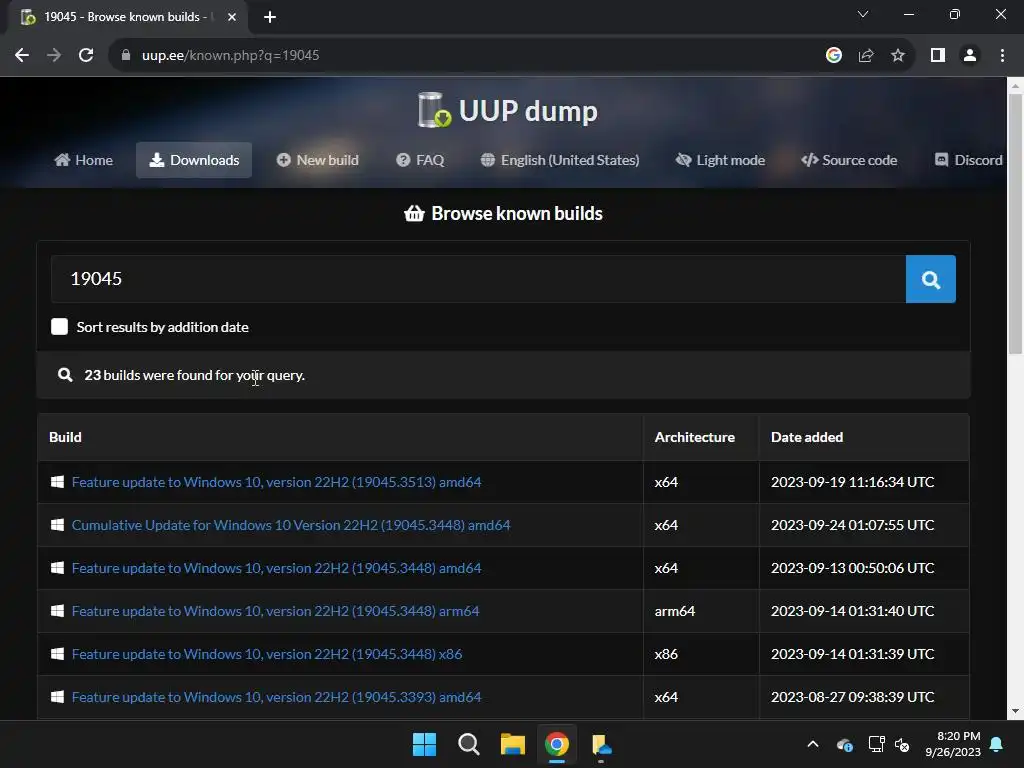Open a new browser tab
The image size is (1024, 768).
(270, 17)
